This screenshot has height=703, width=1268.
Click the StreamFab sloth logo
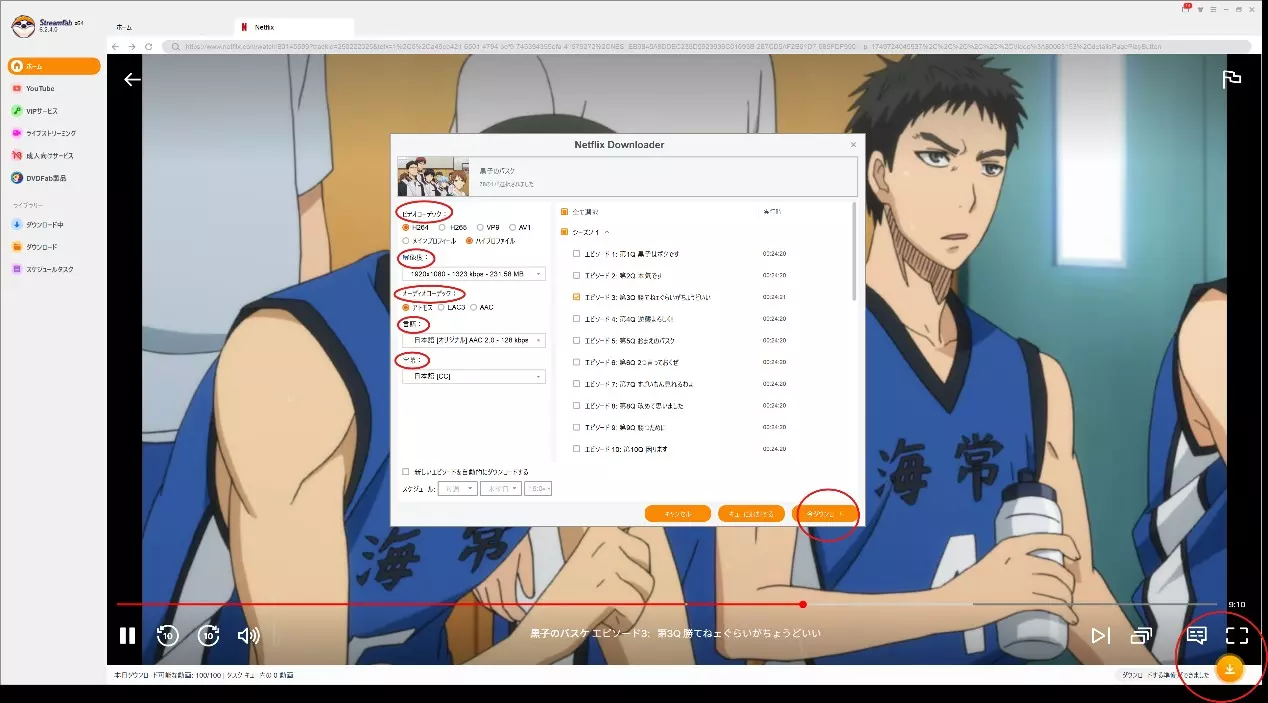(x=21, y=25)
